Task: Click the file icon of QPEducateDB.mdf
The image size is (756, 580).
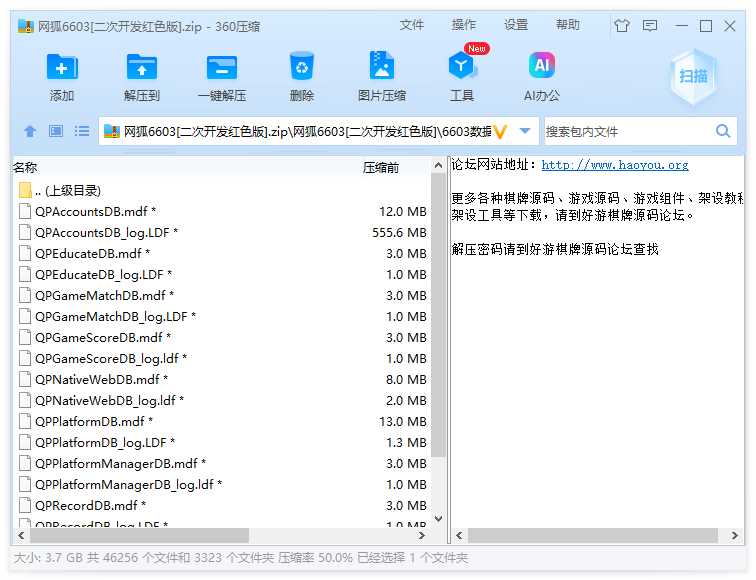Action: click(25, 253)
